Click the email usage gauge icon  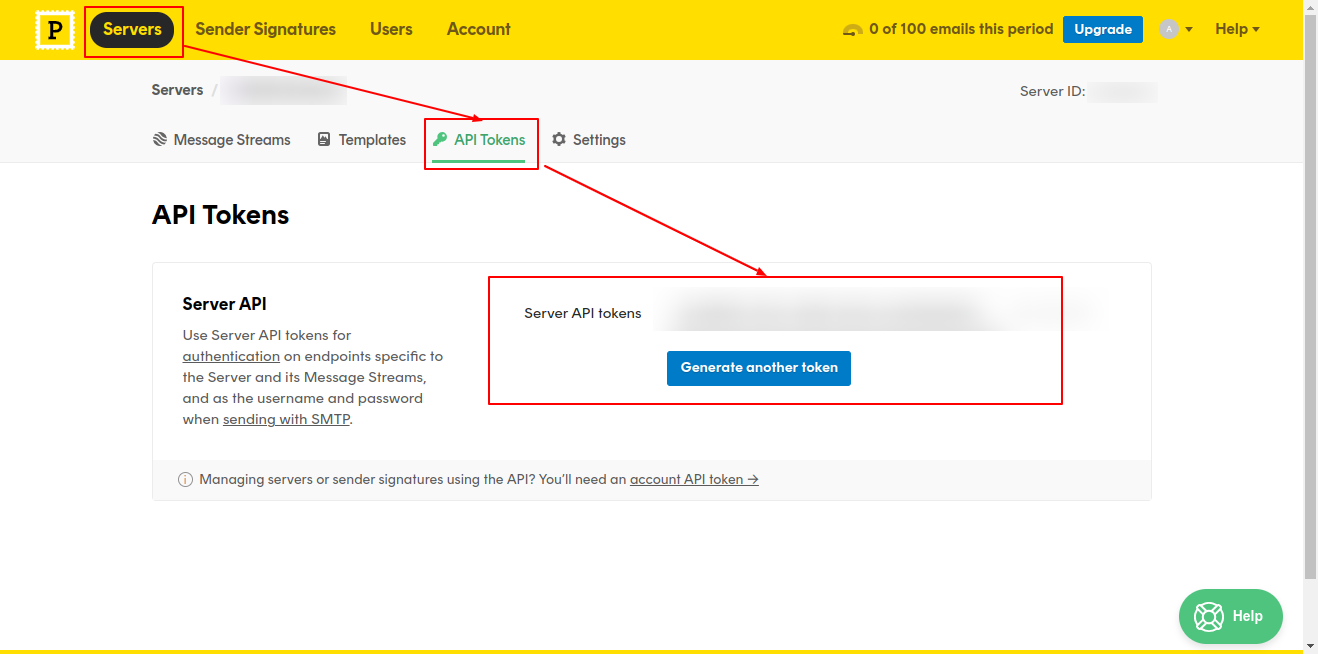click(853, 30)
